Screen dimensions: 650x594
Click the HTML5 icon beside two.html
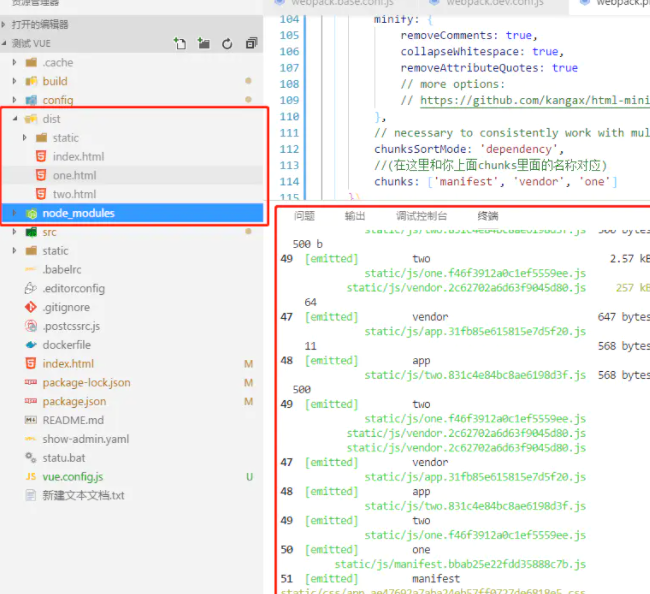41,194
